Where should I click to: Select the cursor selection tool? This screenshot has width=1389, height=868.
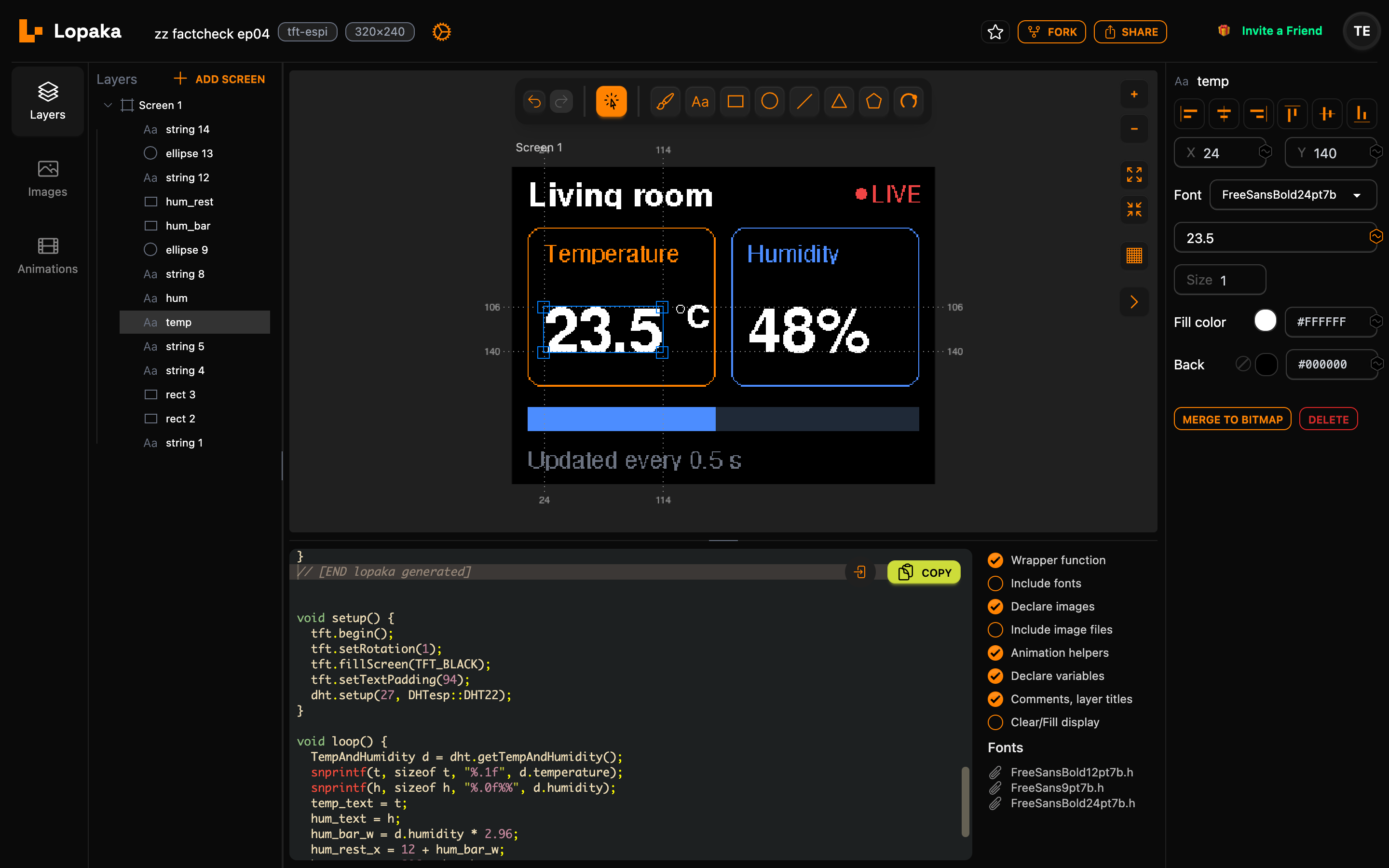coord(611,102)
